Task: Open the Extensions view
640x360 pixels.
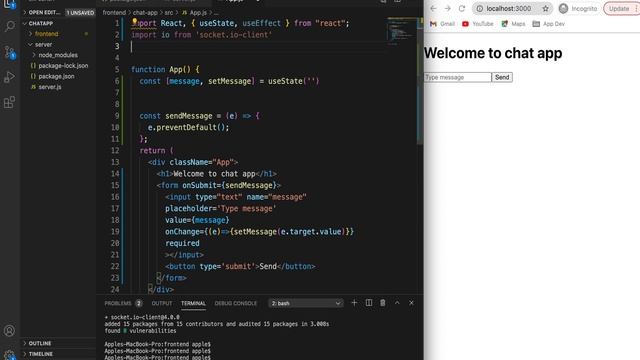Action: [9, 102]
